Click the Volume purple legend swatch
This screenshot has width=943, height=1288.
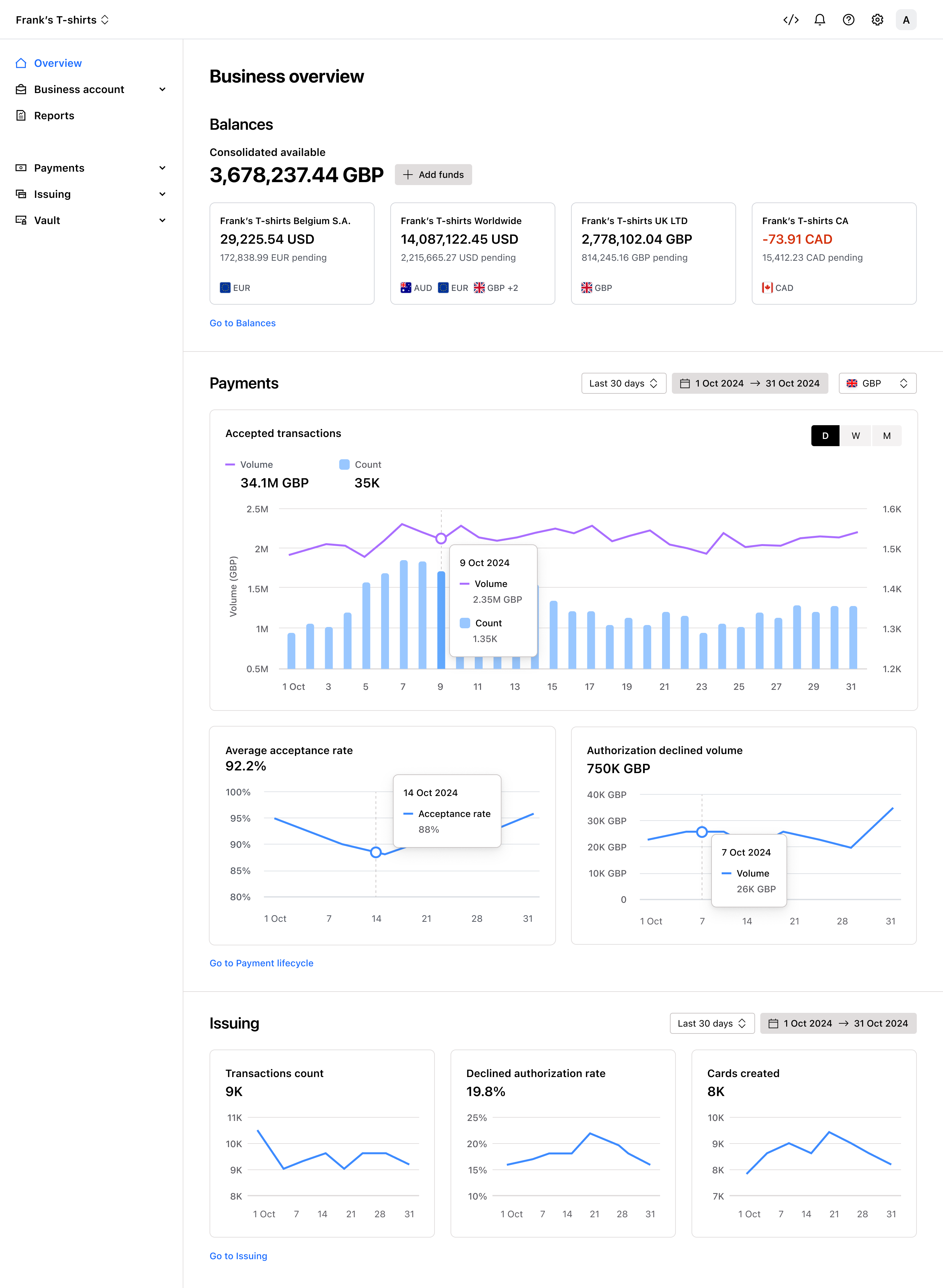coord(230,465)
